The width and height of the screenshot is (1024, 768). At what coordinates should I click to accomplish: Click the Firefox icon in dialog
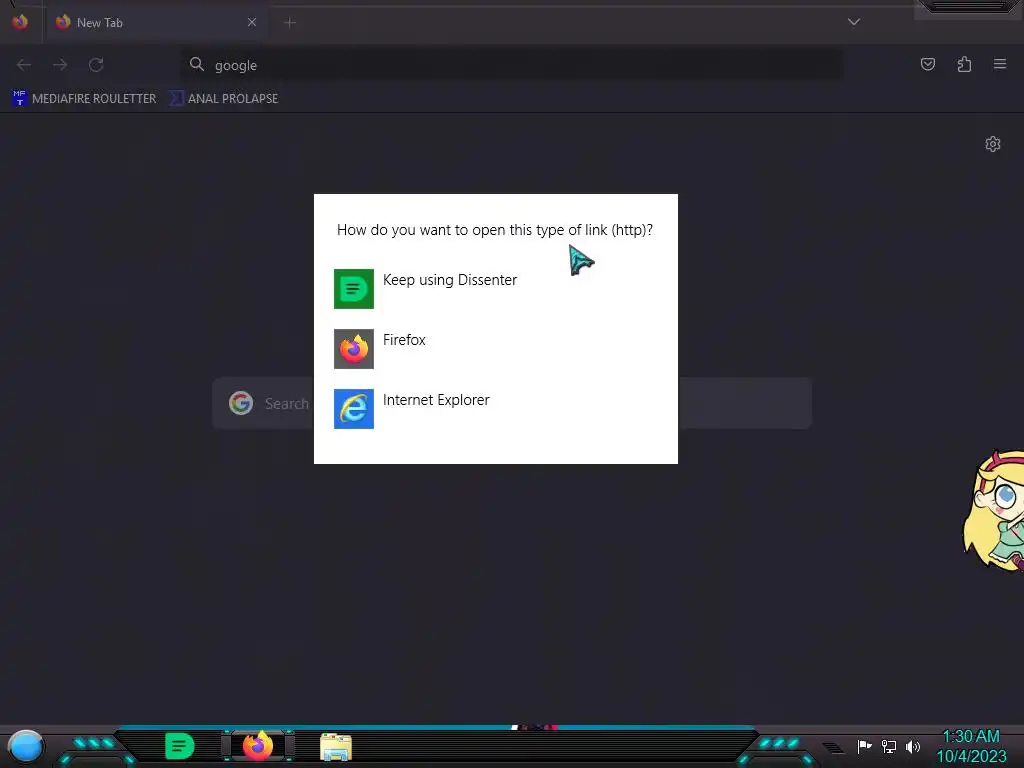pos(353,349)
